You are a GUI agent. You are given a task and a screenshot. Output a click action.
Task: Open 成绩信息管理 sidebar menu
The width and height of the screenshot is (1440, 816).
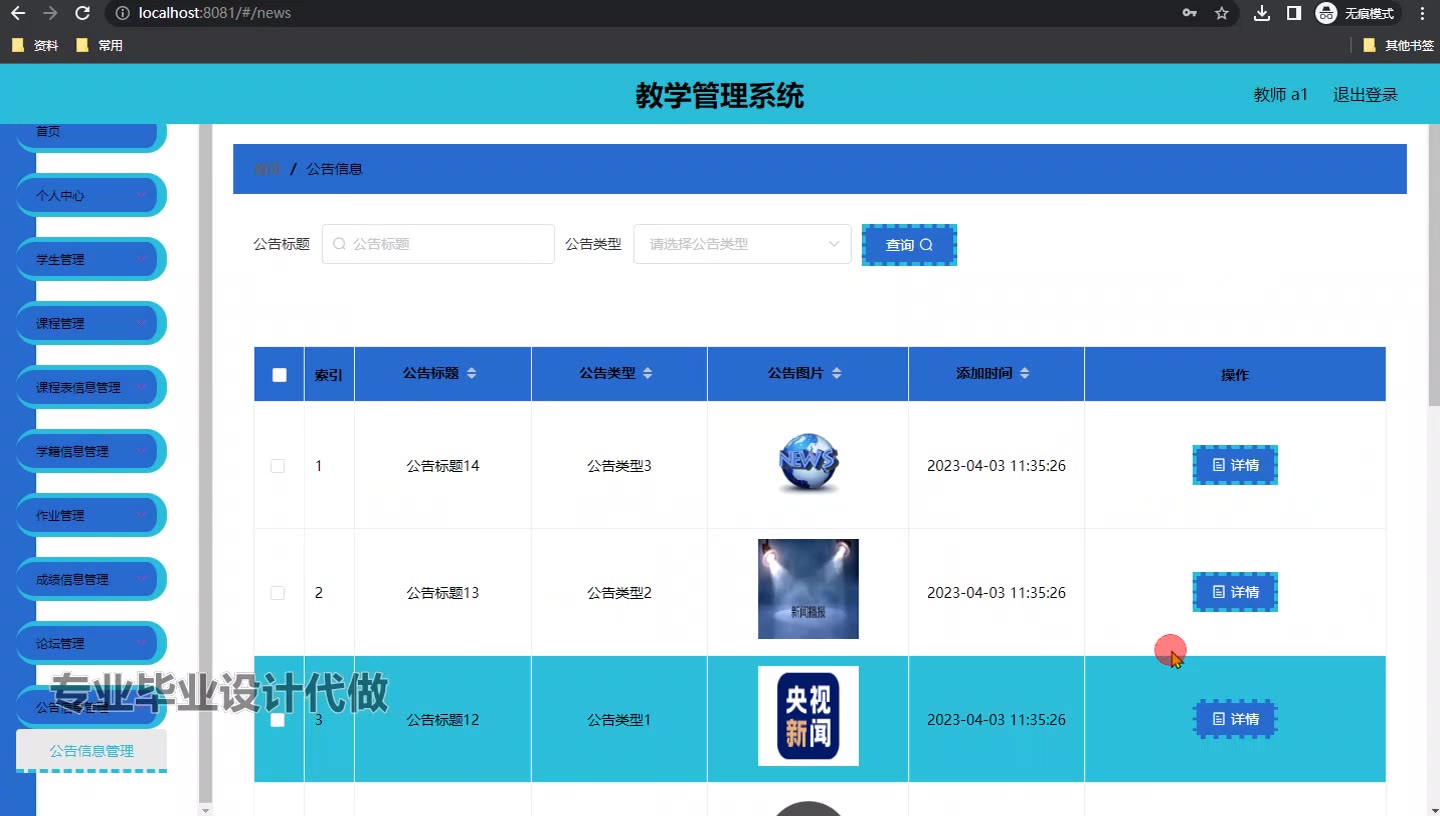[x=91, y=579]
